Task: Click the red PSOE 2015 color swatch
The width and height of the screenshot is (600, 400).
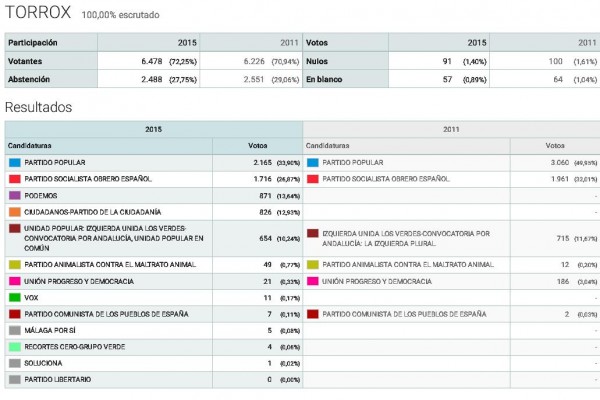Action: point(15,179)
